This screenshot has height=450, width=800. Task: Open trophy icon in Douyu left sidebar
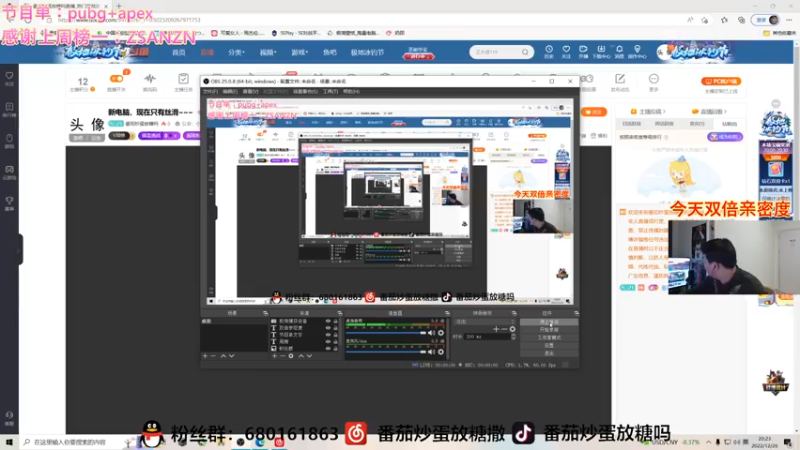tap(9, 203)
